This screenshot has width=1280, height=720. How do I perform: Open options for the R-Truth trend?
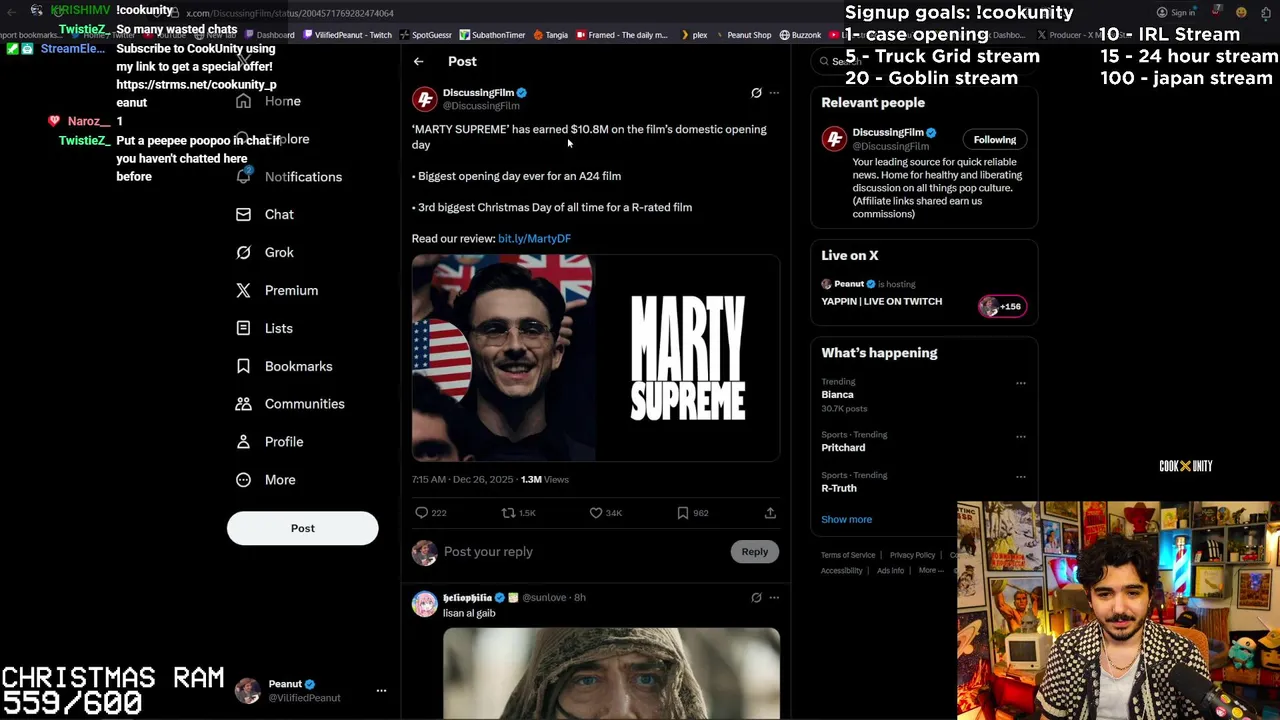1021,476
